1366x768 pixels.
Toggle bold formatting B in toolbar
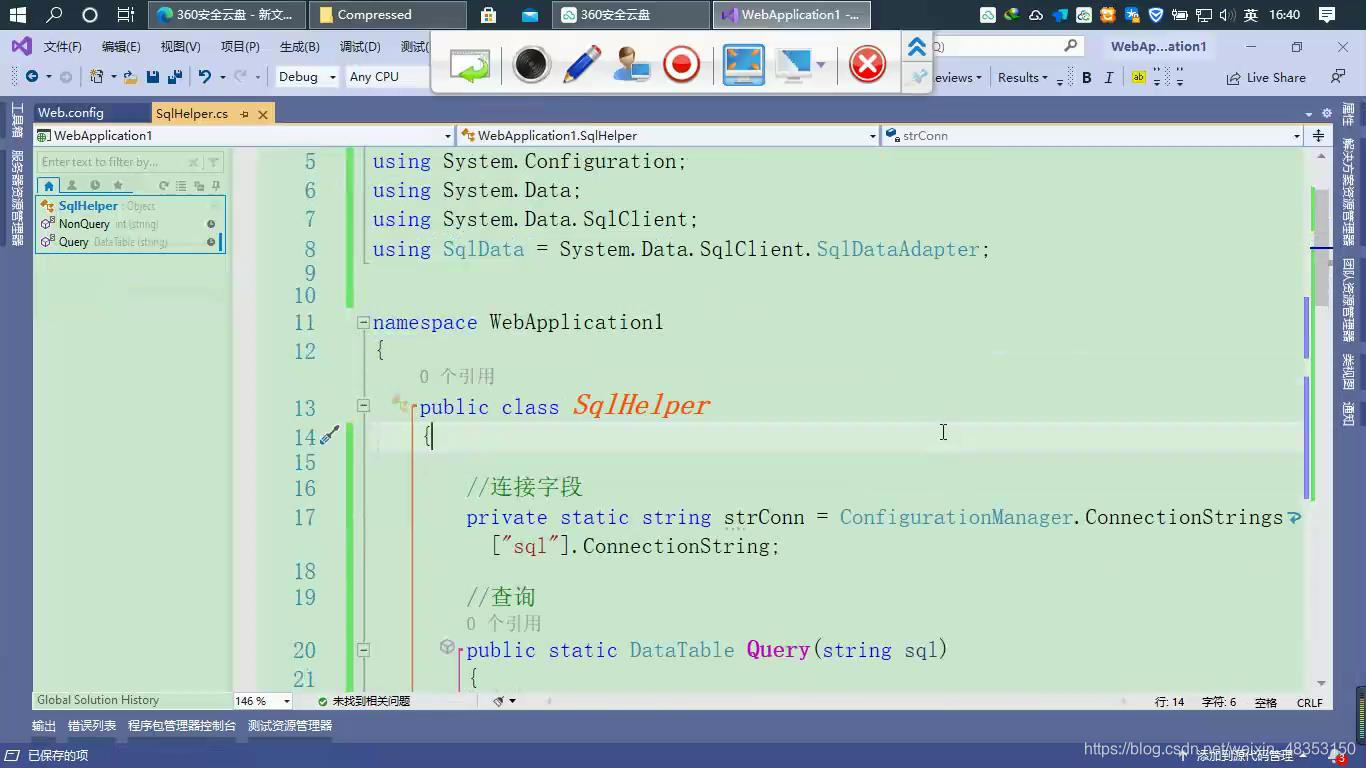[1087, 77]
